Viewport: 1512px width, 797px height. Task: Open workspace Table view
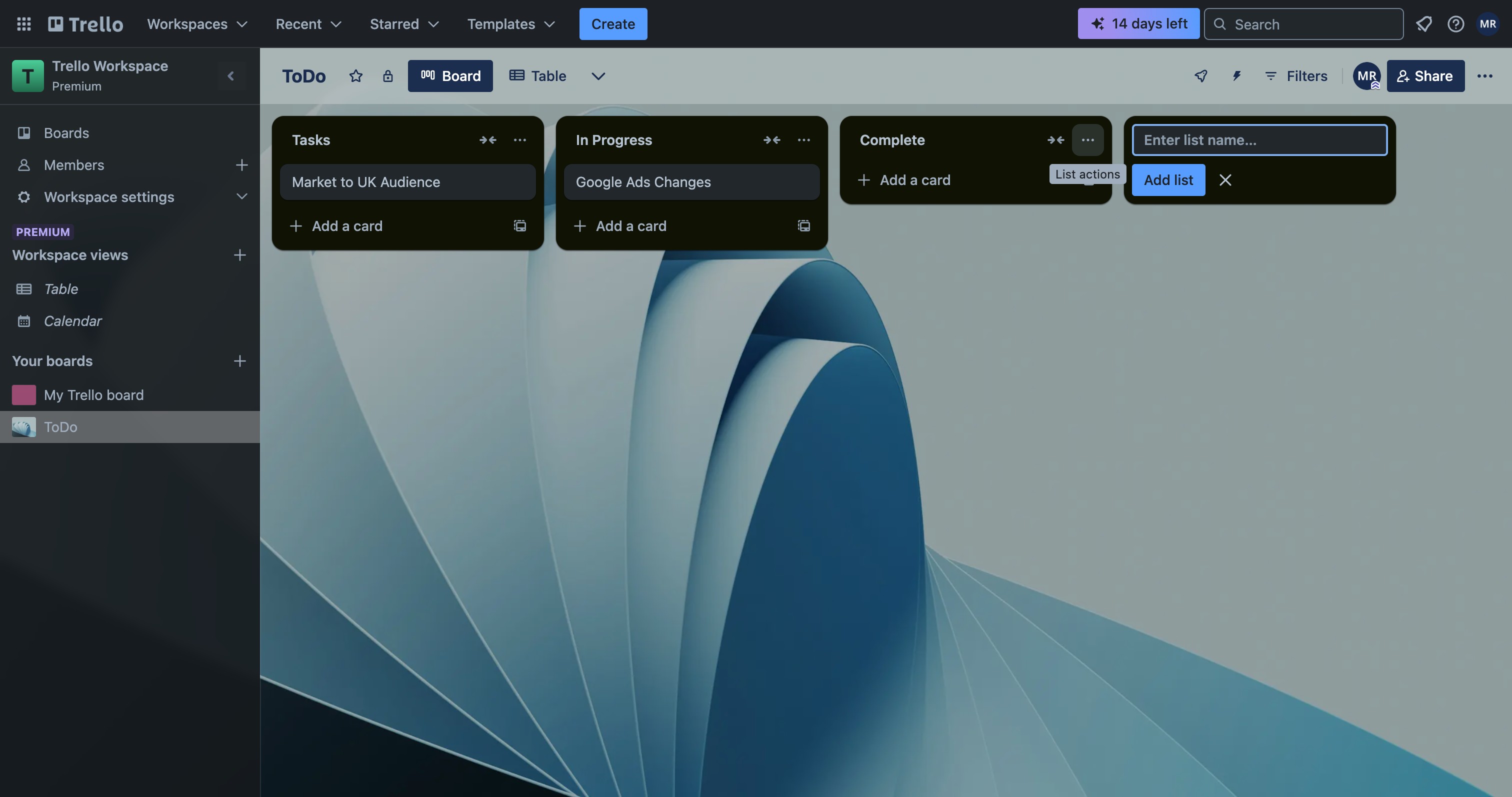[x=129, y=289]
